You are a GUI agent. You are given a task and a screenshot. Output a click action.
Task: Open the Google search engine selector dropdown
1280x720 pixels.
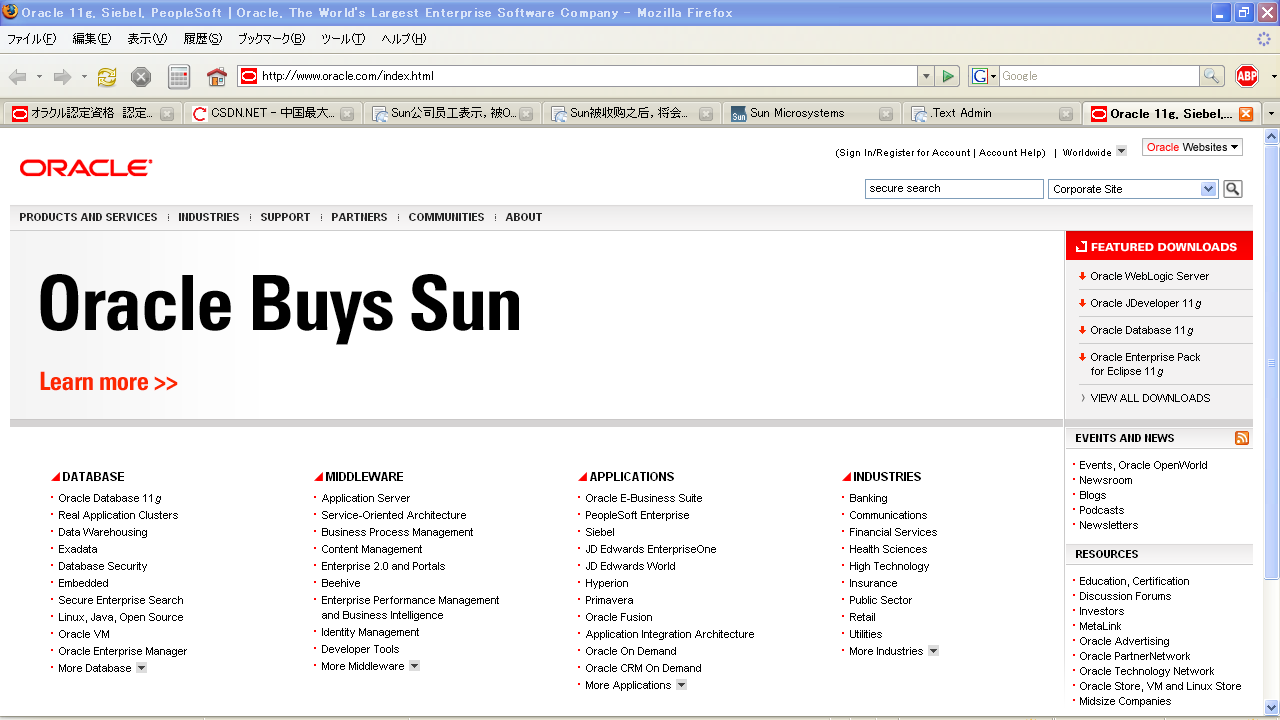point(984,76)
